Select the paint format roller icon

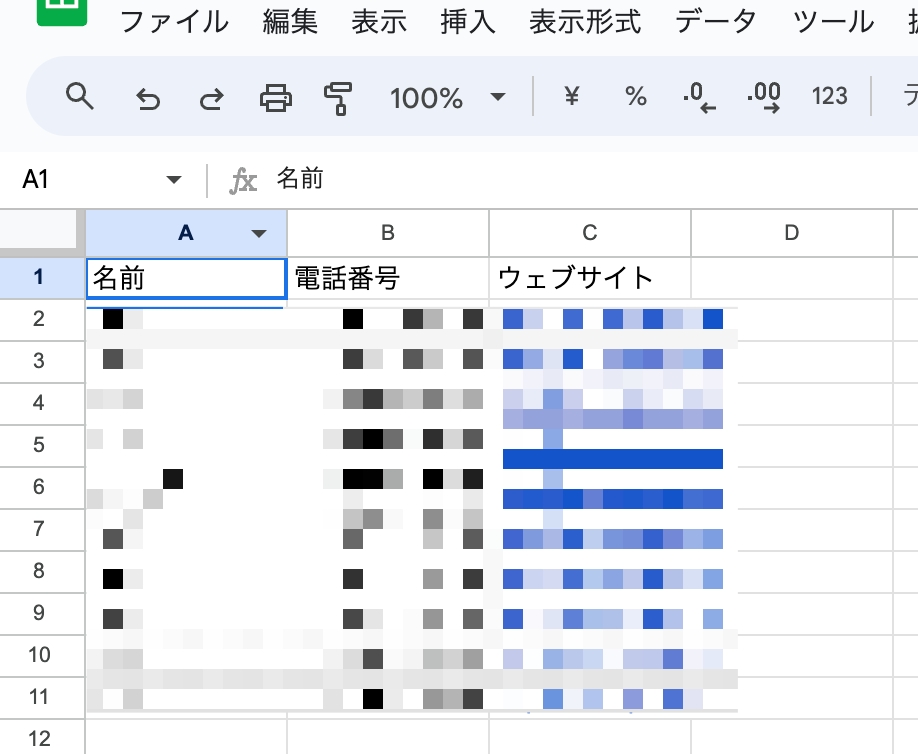338,97
